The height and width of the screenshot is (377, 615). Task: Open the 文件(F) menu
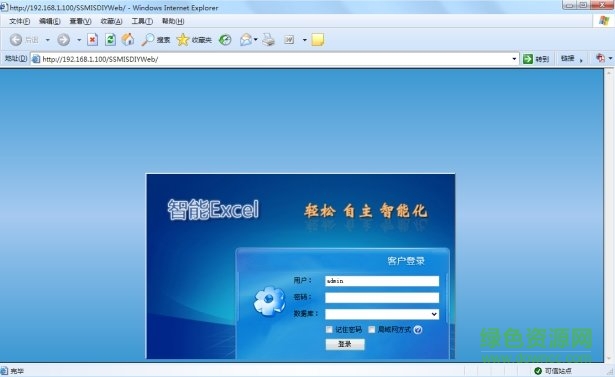(x=20, y=21)
